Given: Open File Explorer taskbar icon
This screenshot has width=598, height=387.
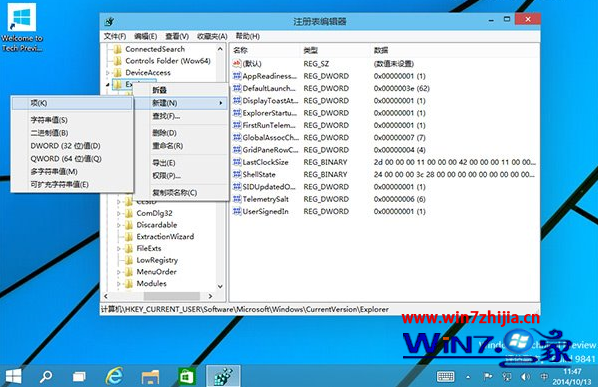Looking at the screenshot, I should pyautogui.click(x=150, y=376).
